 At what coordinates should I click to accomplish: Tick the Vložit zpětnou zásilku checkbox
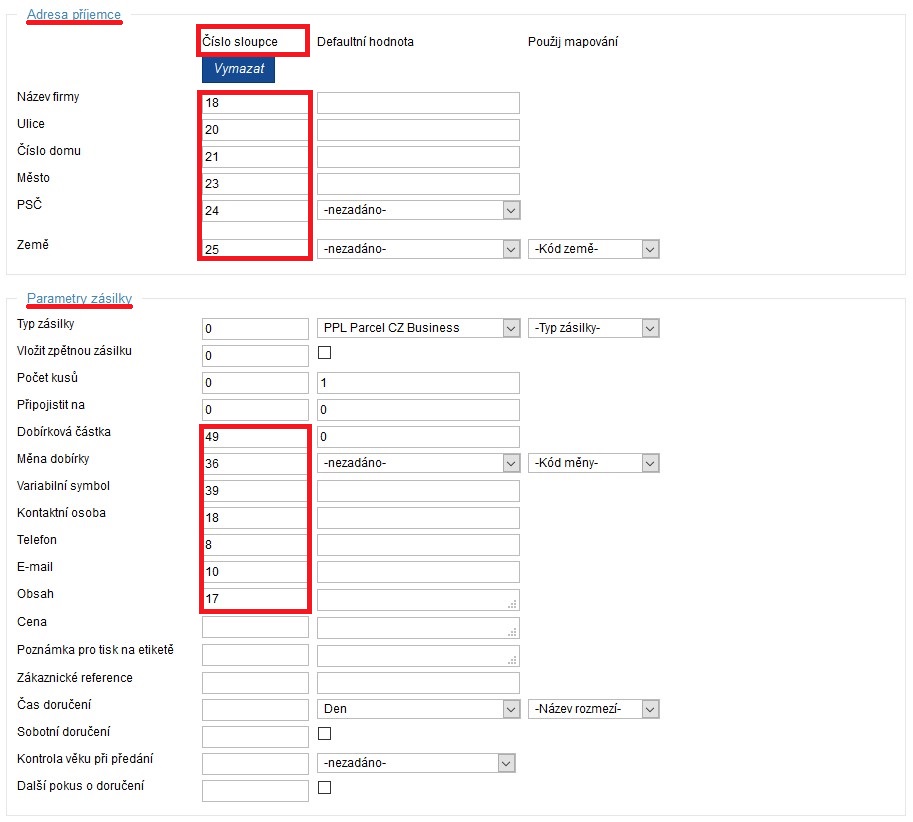pyautogui.click(x=324, y=353)
